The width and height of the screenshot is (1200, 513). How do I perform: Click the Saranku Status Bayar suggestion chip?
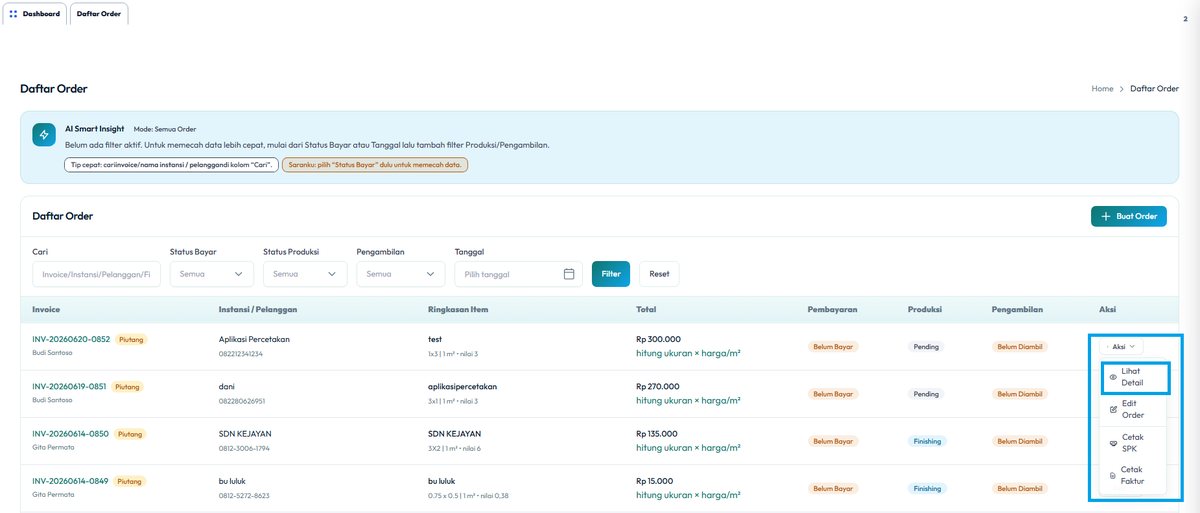(375, 164)
